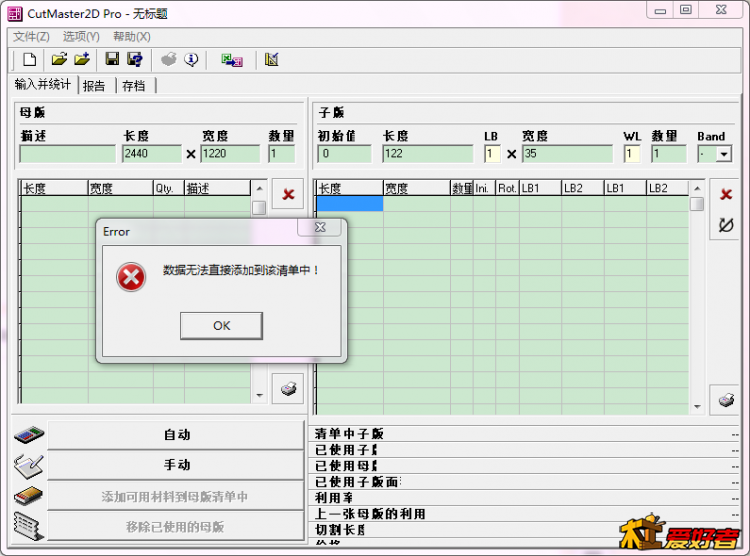Switch to the 输入并统计 tab

43,84
